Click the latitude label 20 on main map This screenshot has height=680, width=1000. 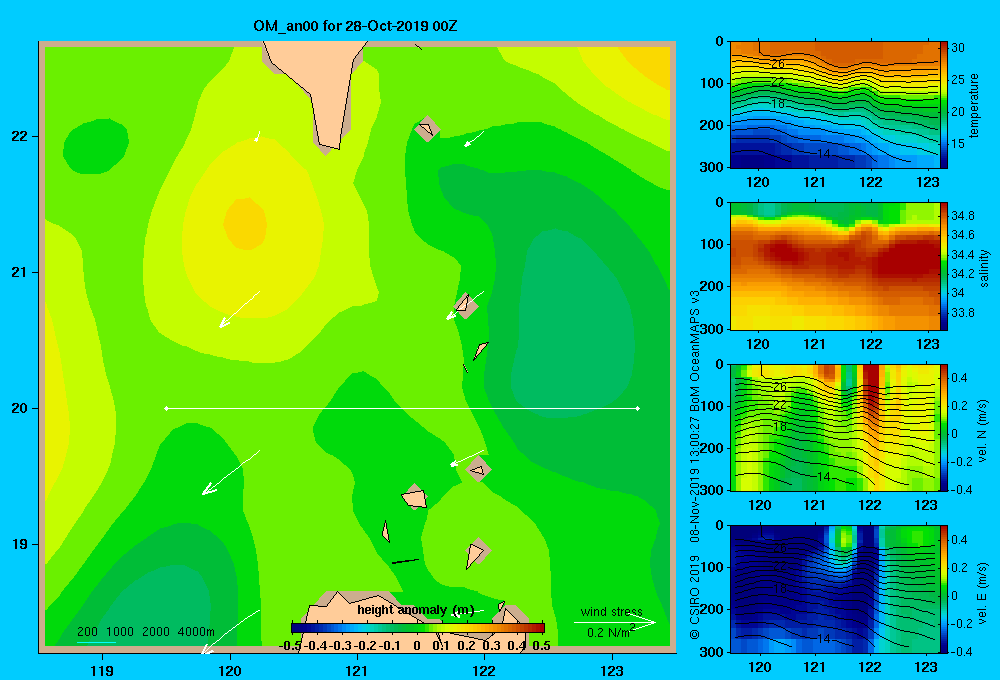(x=20, y=408)
